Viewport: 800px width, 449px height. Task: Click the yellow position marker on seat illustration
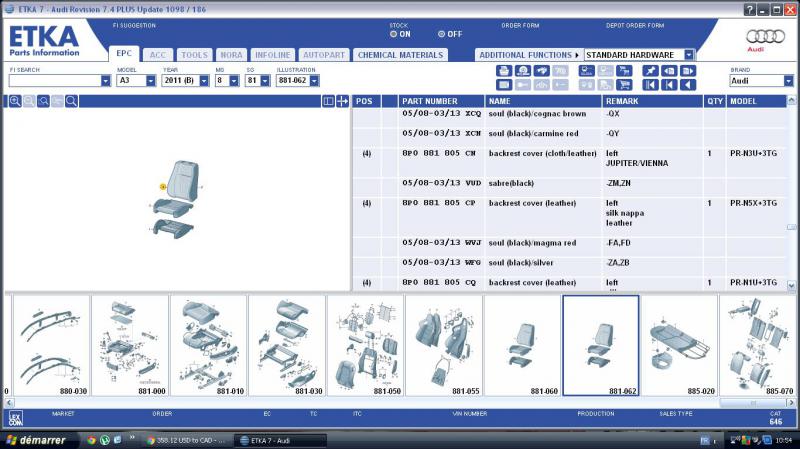coord(163,187)
